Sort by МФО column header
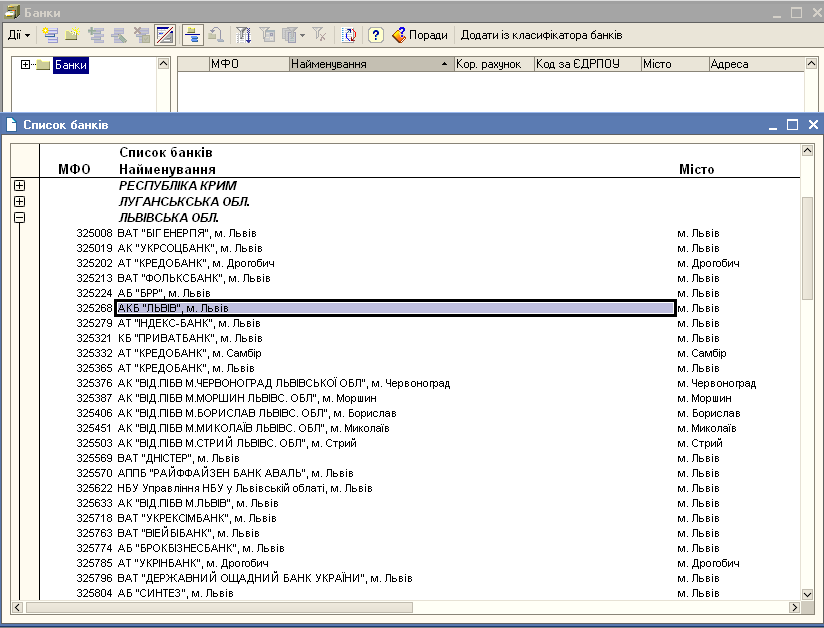824x628 pixels. tap(249, 64)
